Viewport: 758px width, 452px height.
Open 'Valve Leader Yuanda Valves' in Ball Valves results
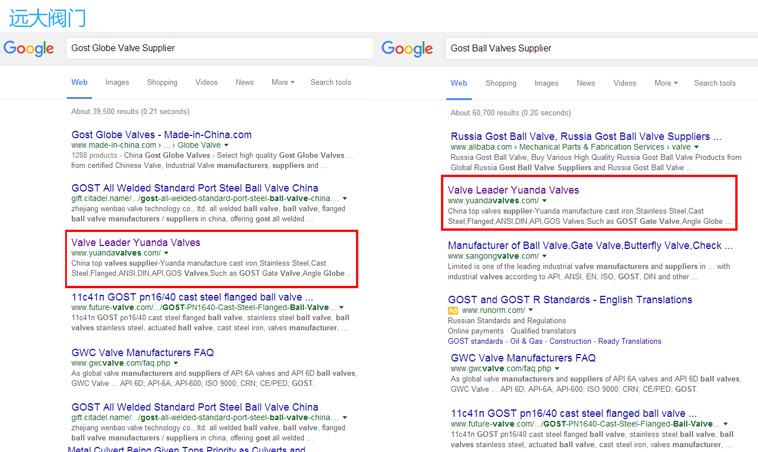pyautogui.click(x=513, y=190)
